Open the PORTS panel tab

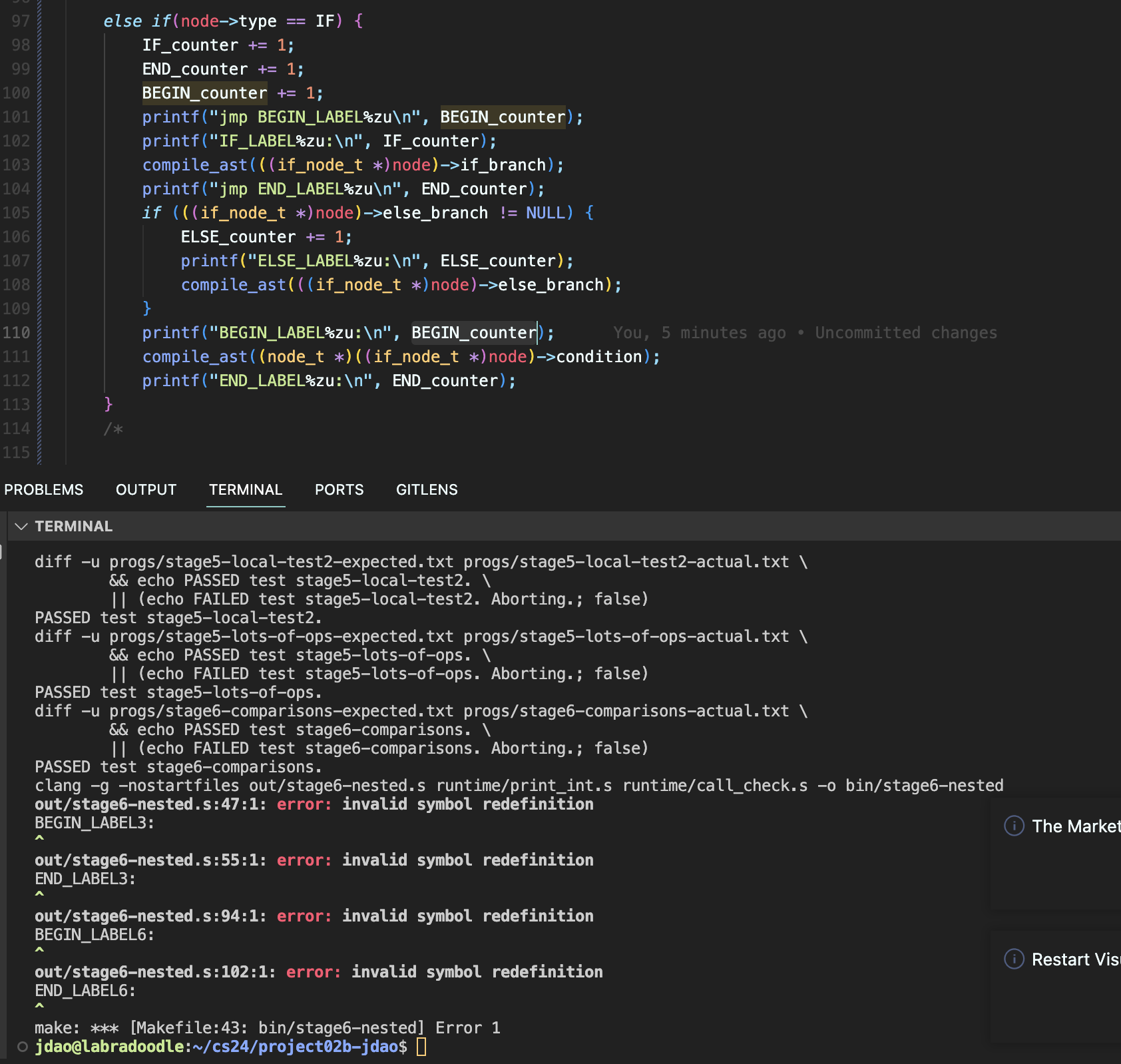339,489
